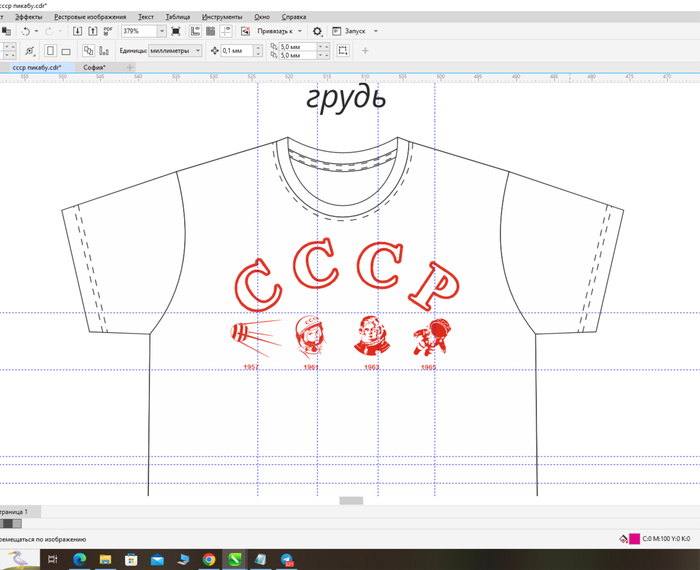Set landscape page orientation

(x=66, y=51)
